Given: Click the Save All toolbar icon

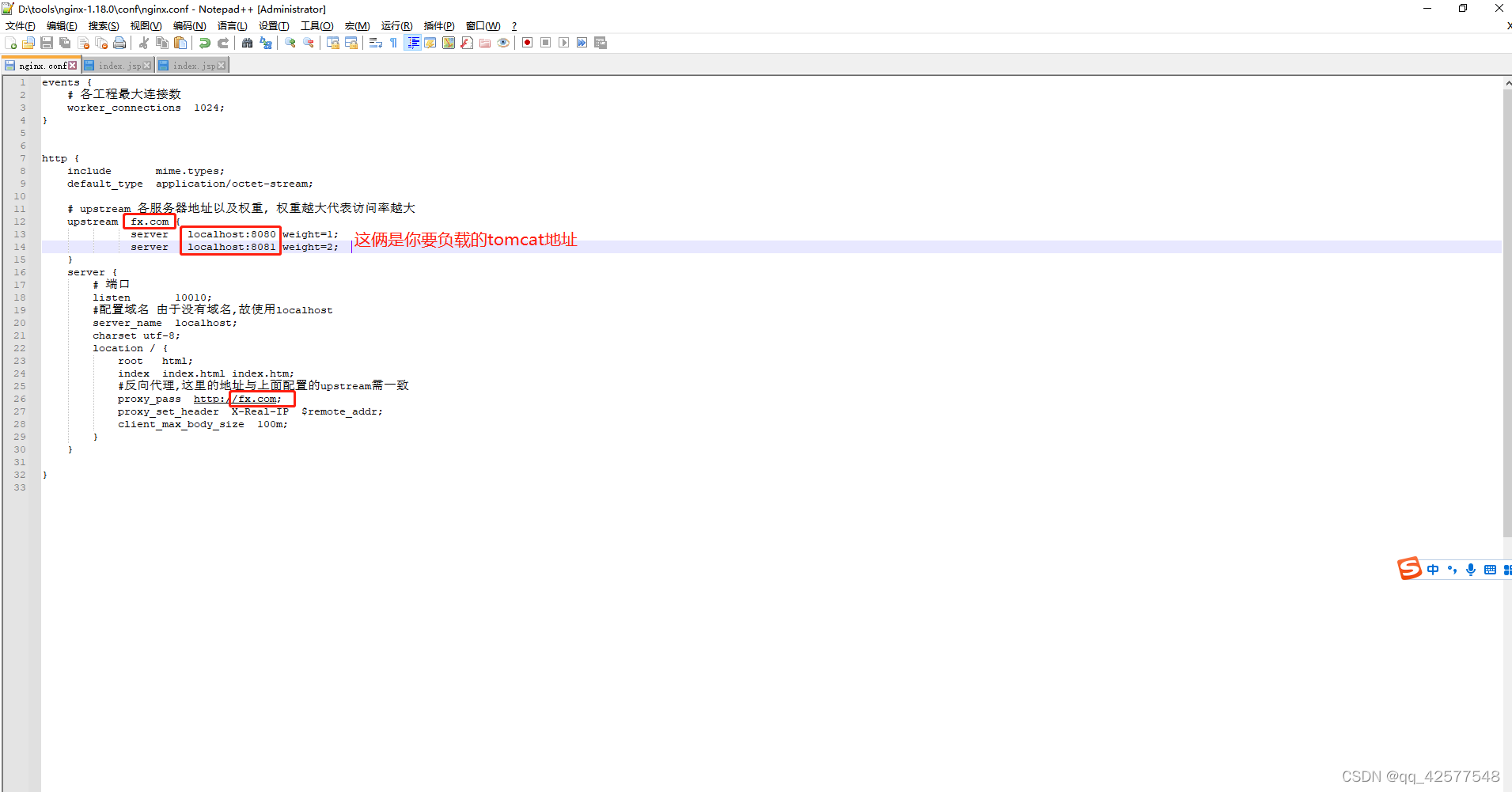Looking at the screenshot, I should [x=65, y=43].
